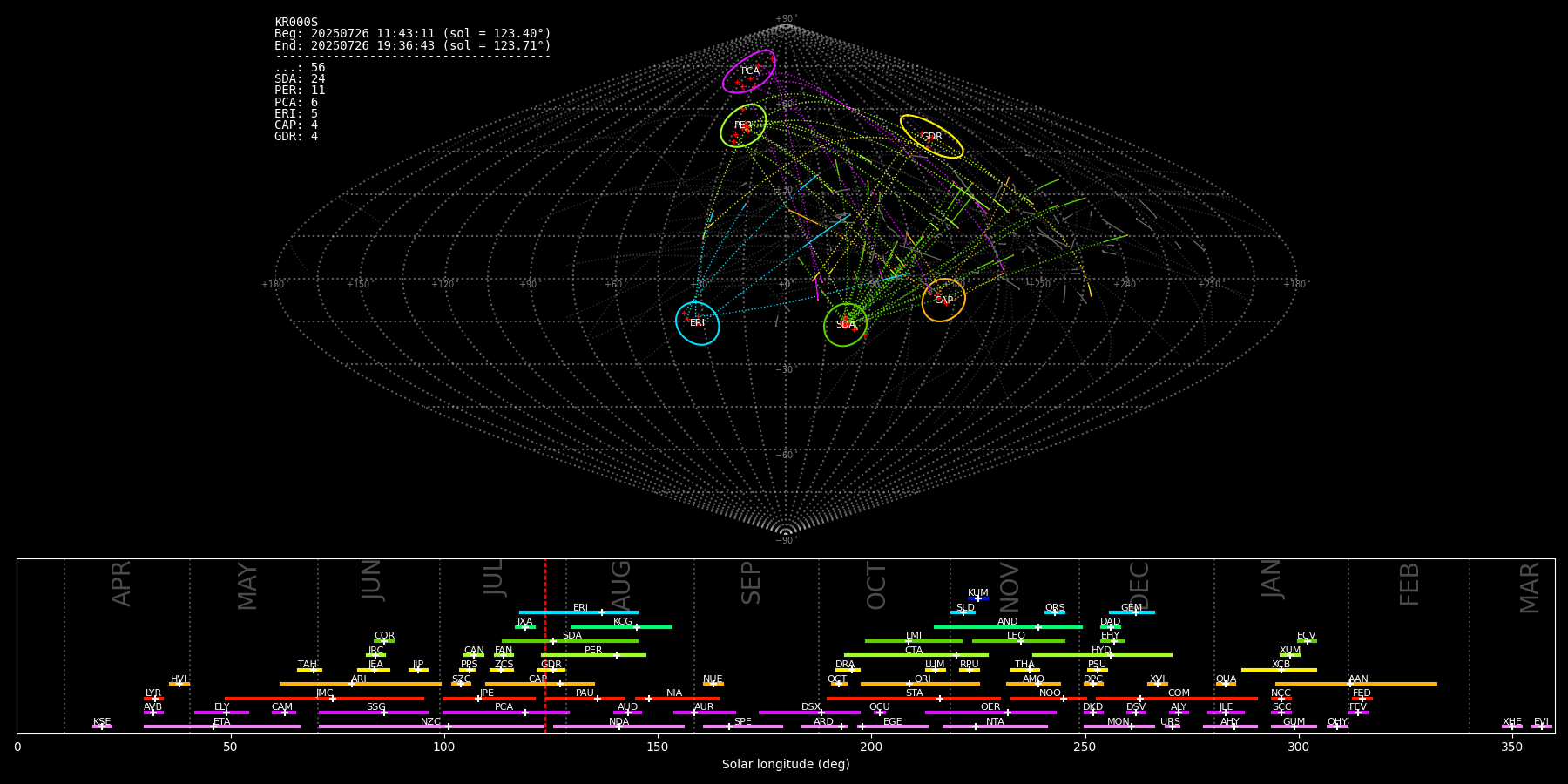Click the PER radiant ellipse on sky map
The image size is (1568, 784).
click(743, 125)
